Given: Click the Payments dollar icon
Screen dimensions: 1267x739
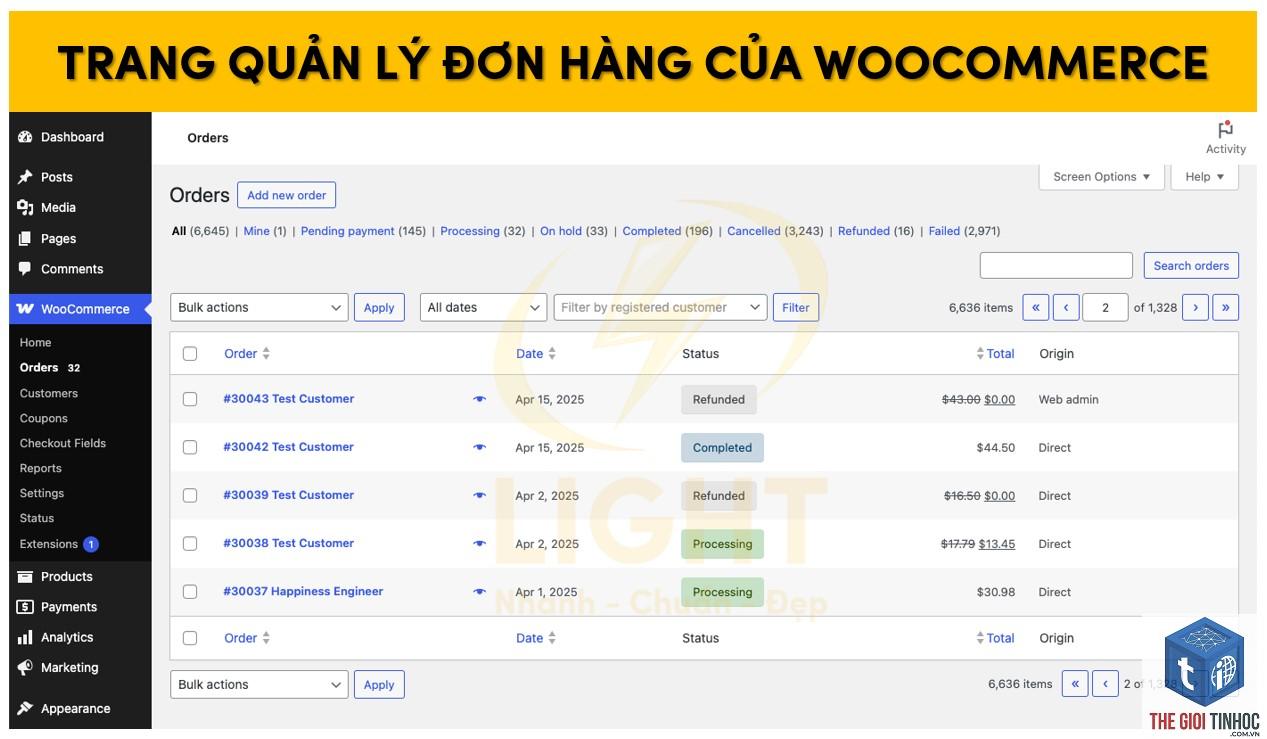Looking at the screenshot, I should 25,606.
